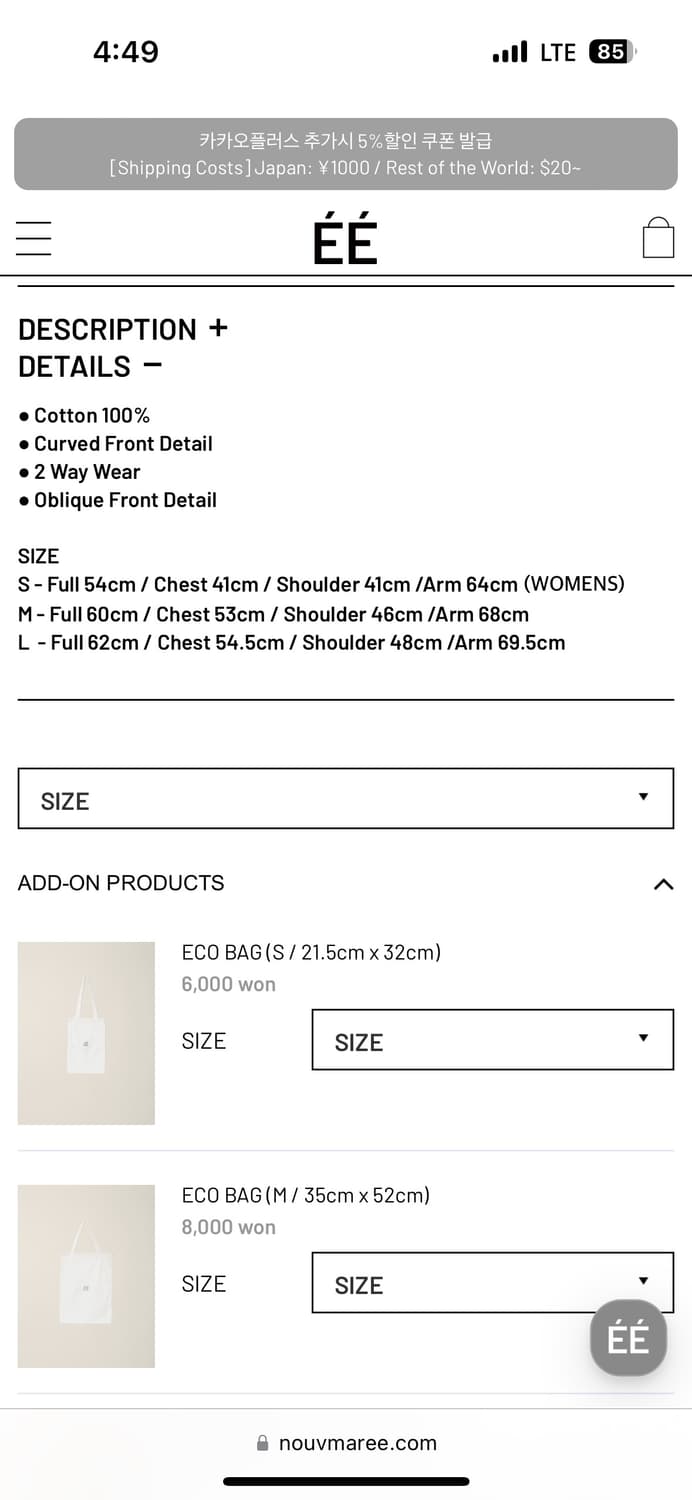Open SIZE dropdown for medium ECO BAG

[493, 1283]
